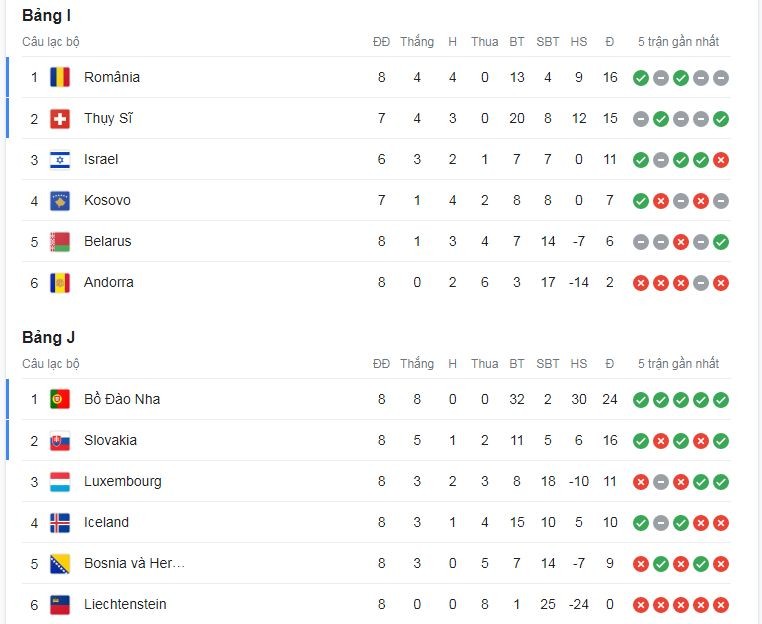The image size is (762, 624).
Task: Open the România team link
Action: [112, 77]
